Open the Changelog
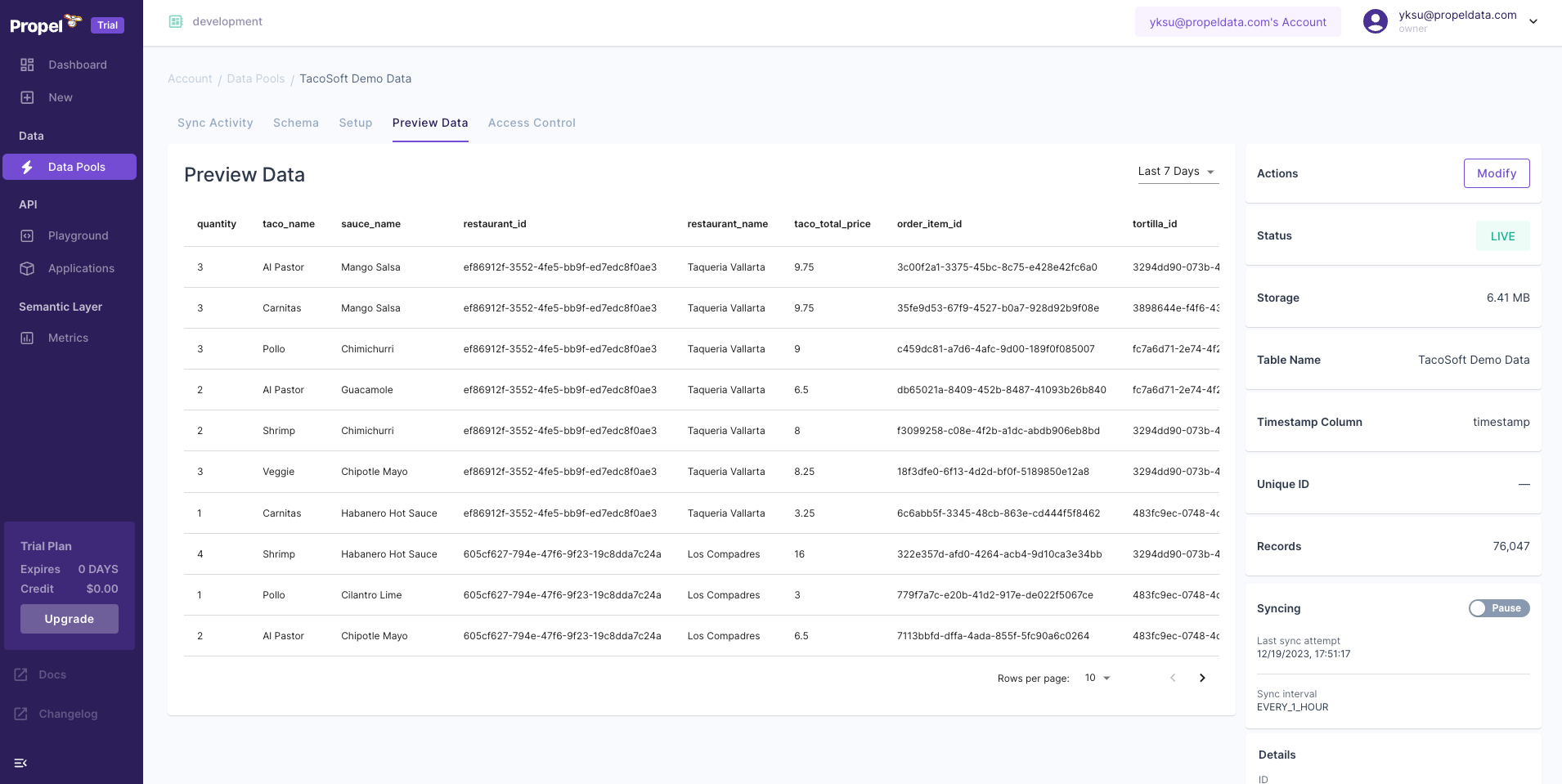The width and height of the screenshot is (1562, 784). pos(68,713)
